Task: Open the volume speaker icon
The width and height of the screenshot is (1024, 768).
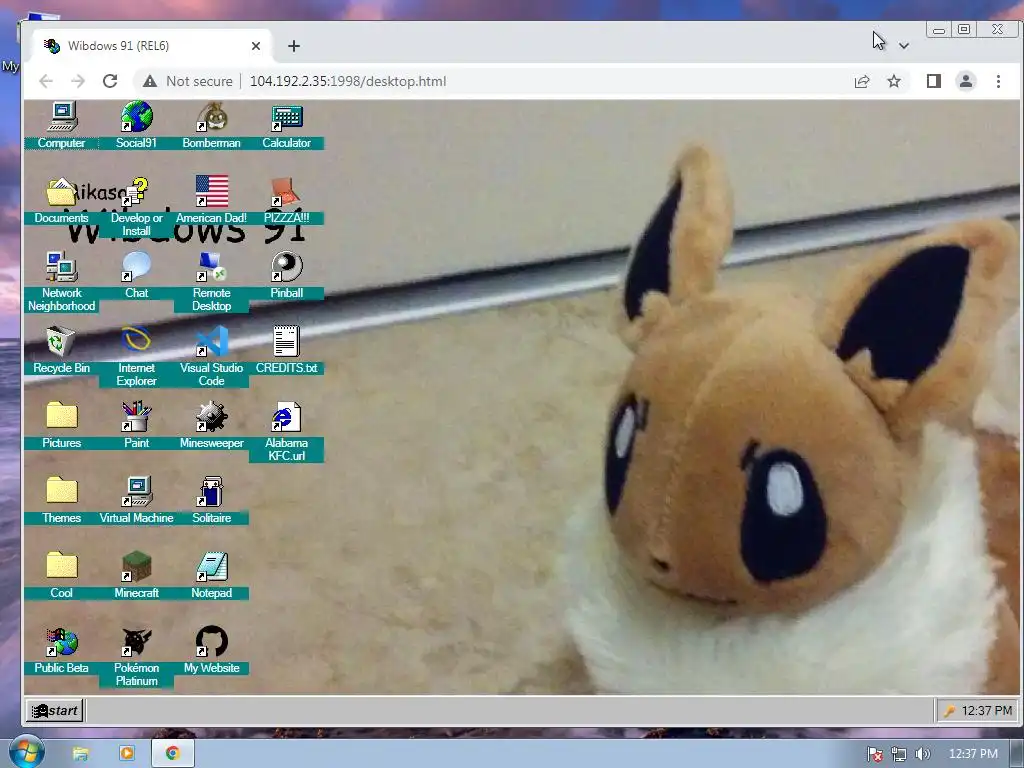Action: pos(922,754)
